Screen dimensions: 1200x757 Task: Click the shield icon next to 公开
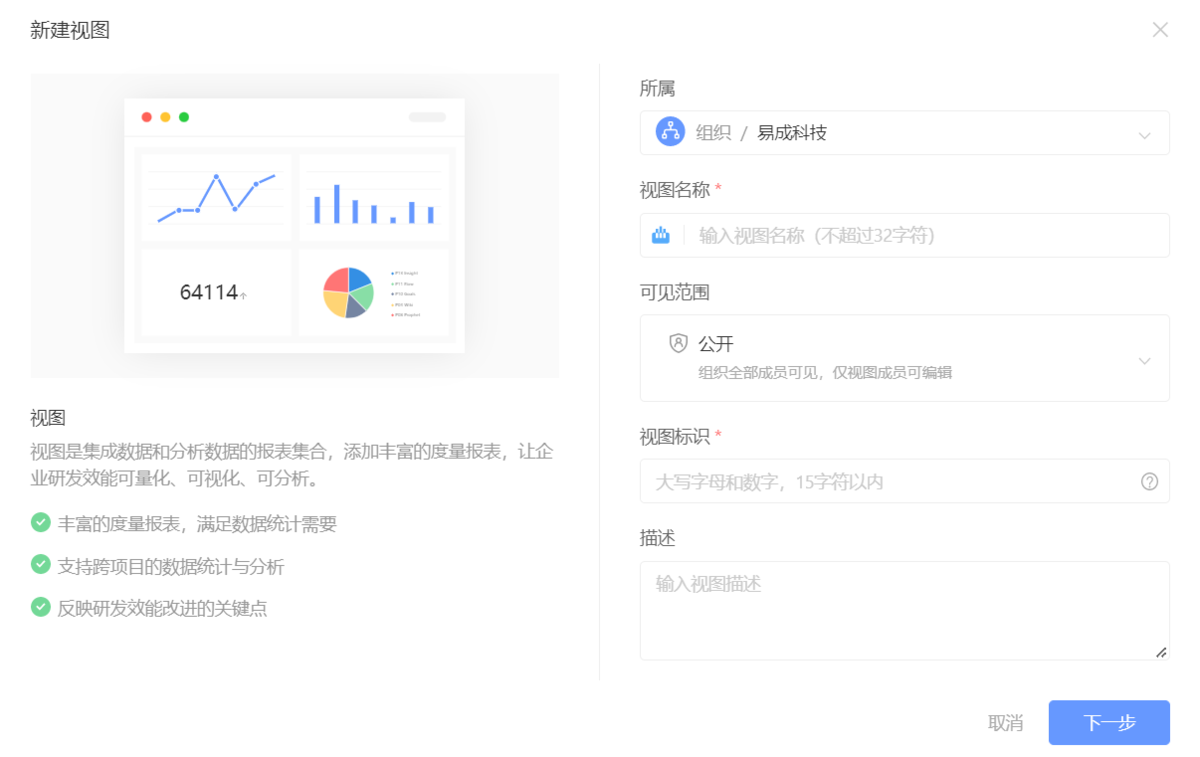click(x=678, y=343)
